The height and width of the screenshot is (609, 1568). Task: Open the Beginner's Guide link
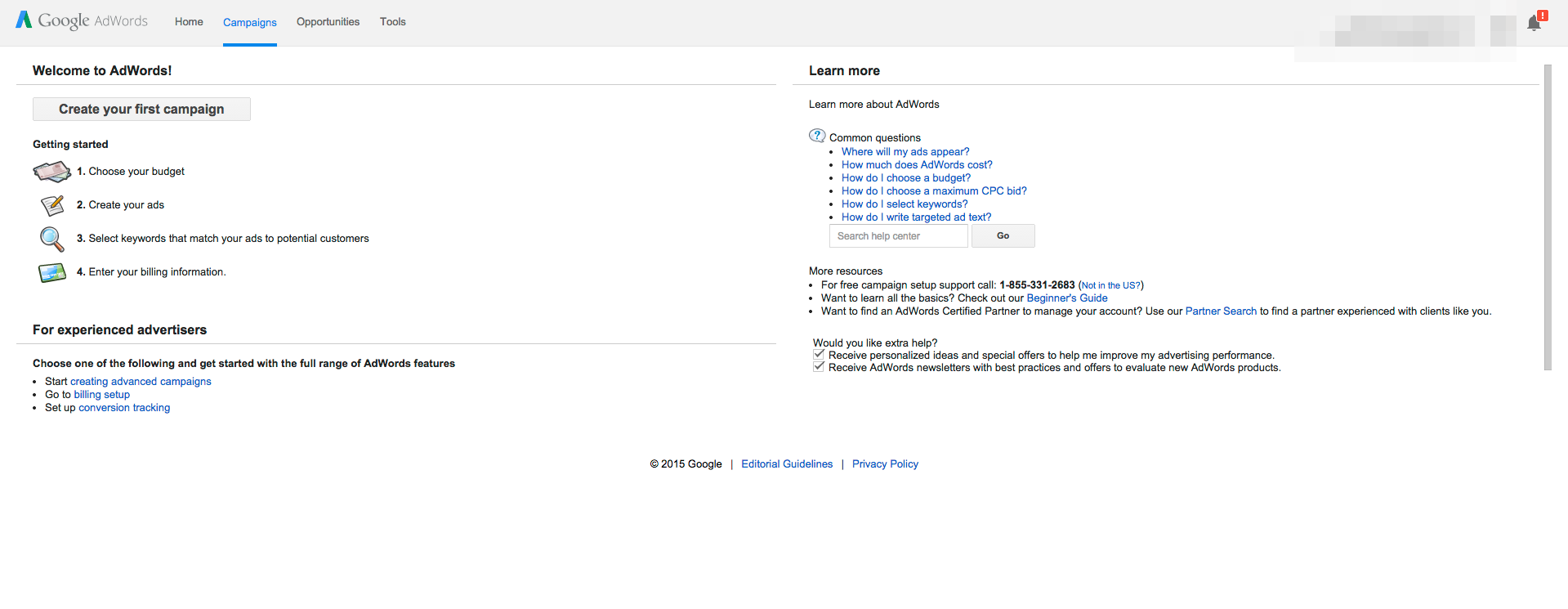(1067, 298)
